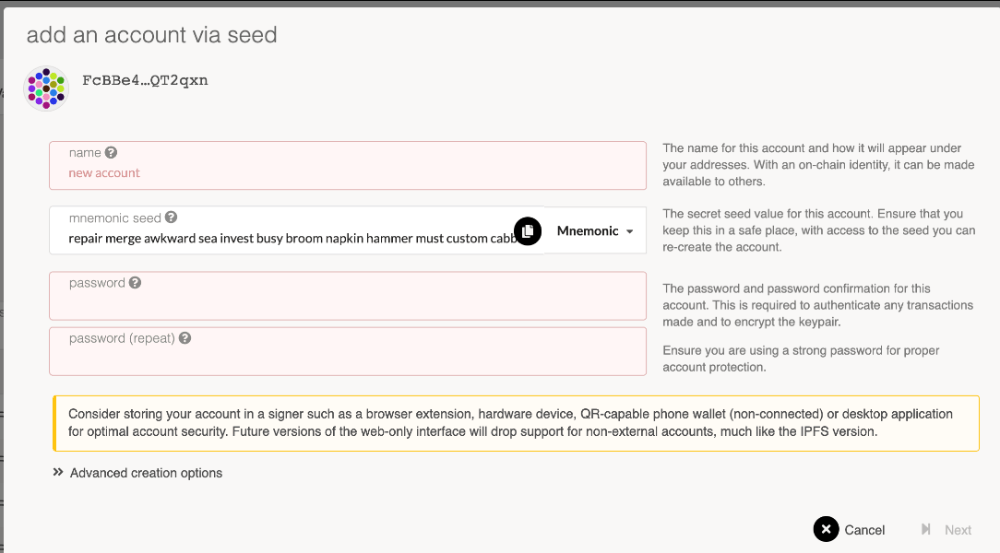Click the double chevron before Advanced creation options
1000x553 pixels.
click(58, 472)
